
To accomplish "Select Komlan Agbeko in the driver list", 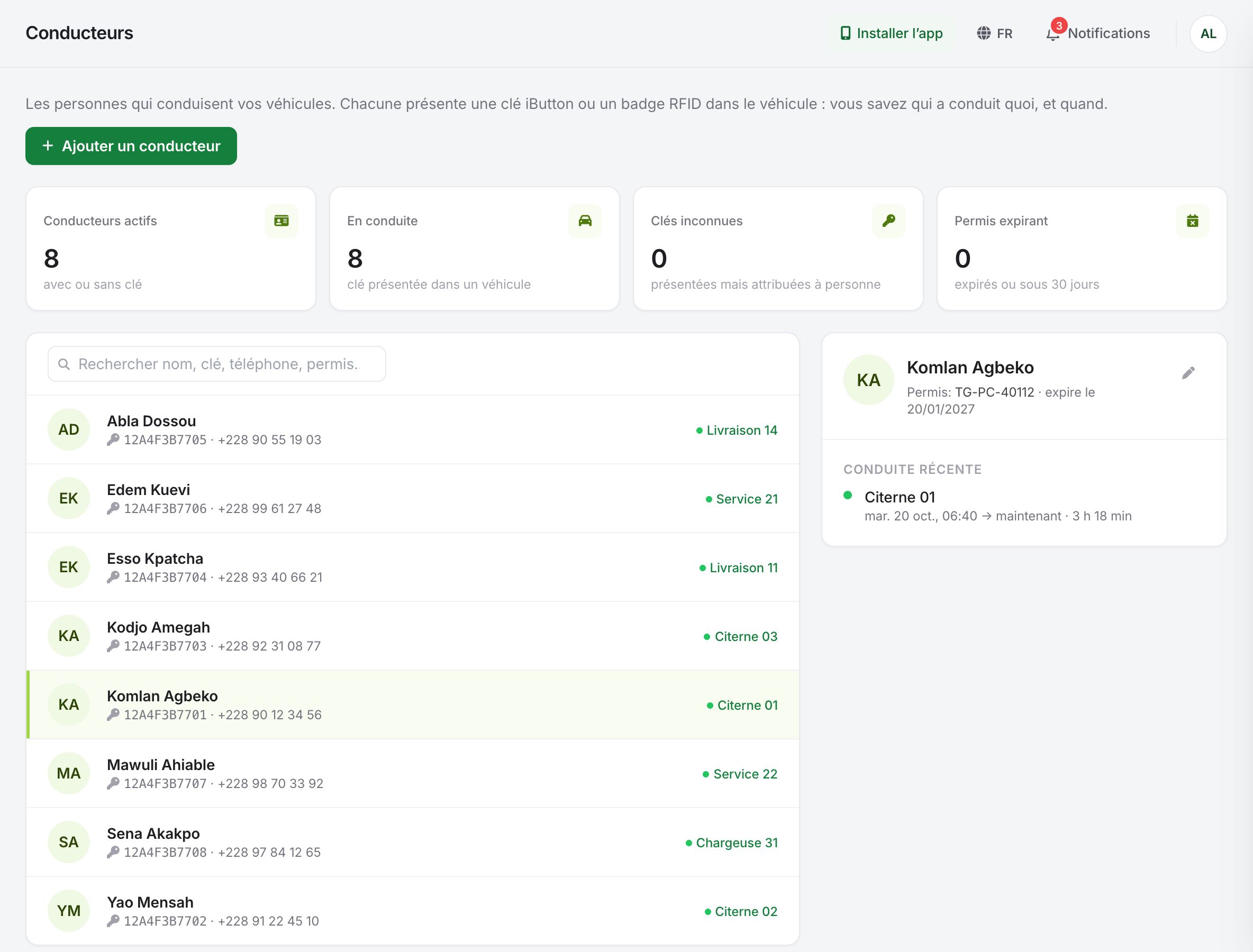I will point(413,705).
